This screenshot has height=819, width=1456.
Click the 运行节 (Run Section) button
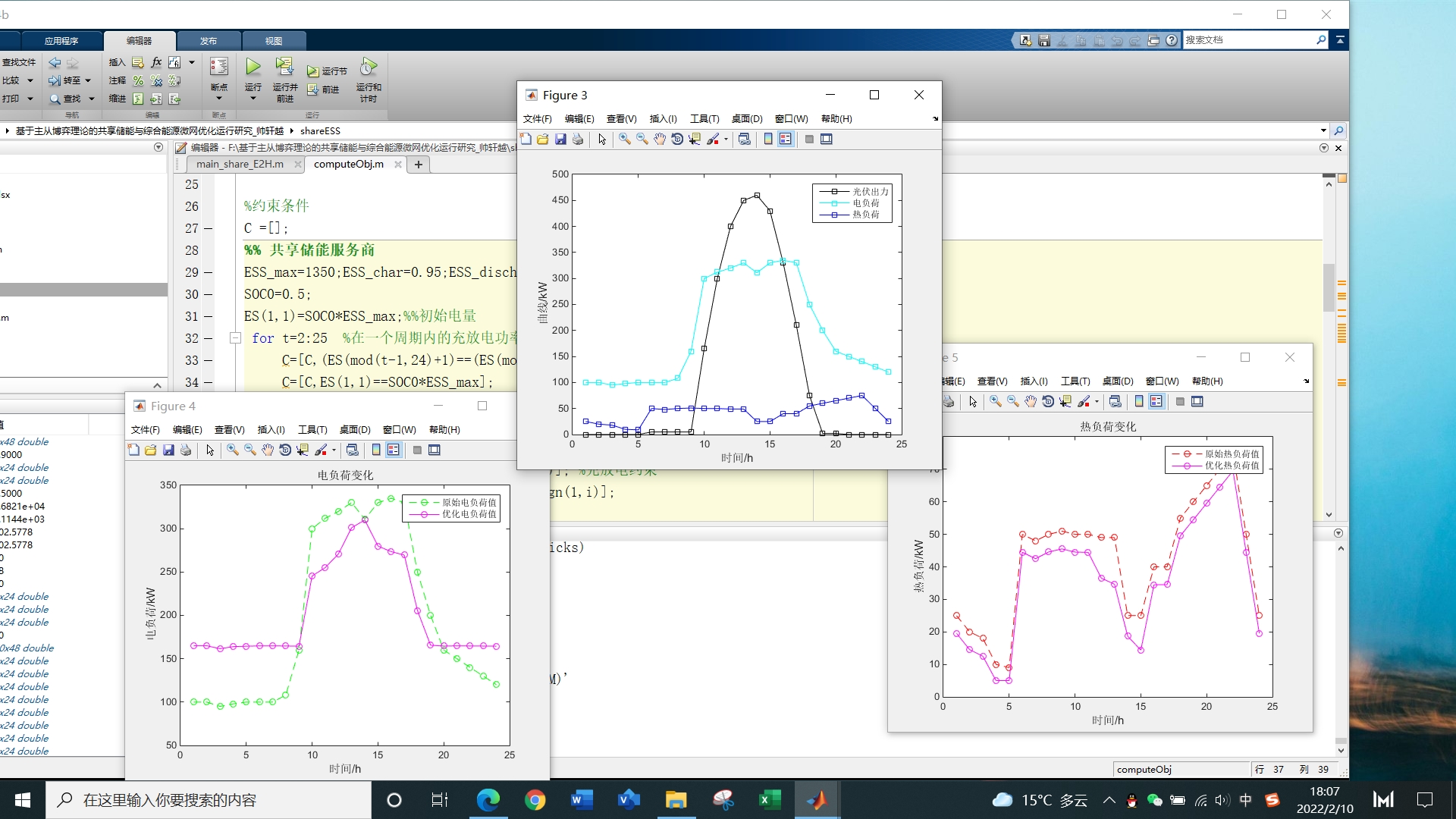click(328, 71)
